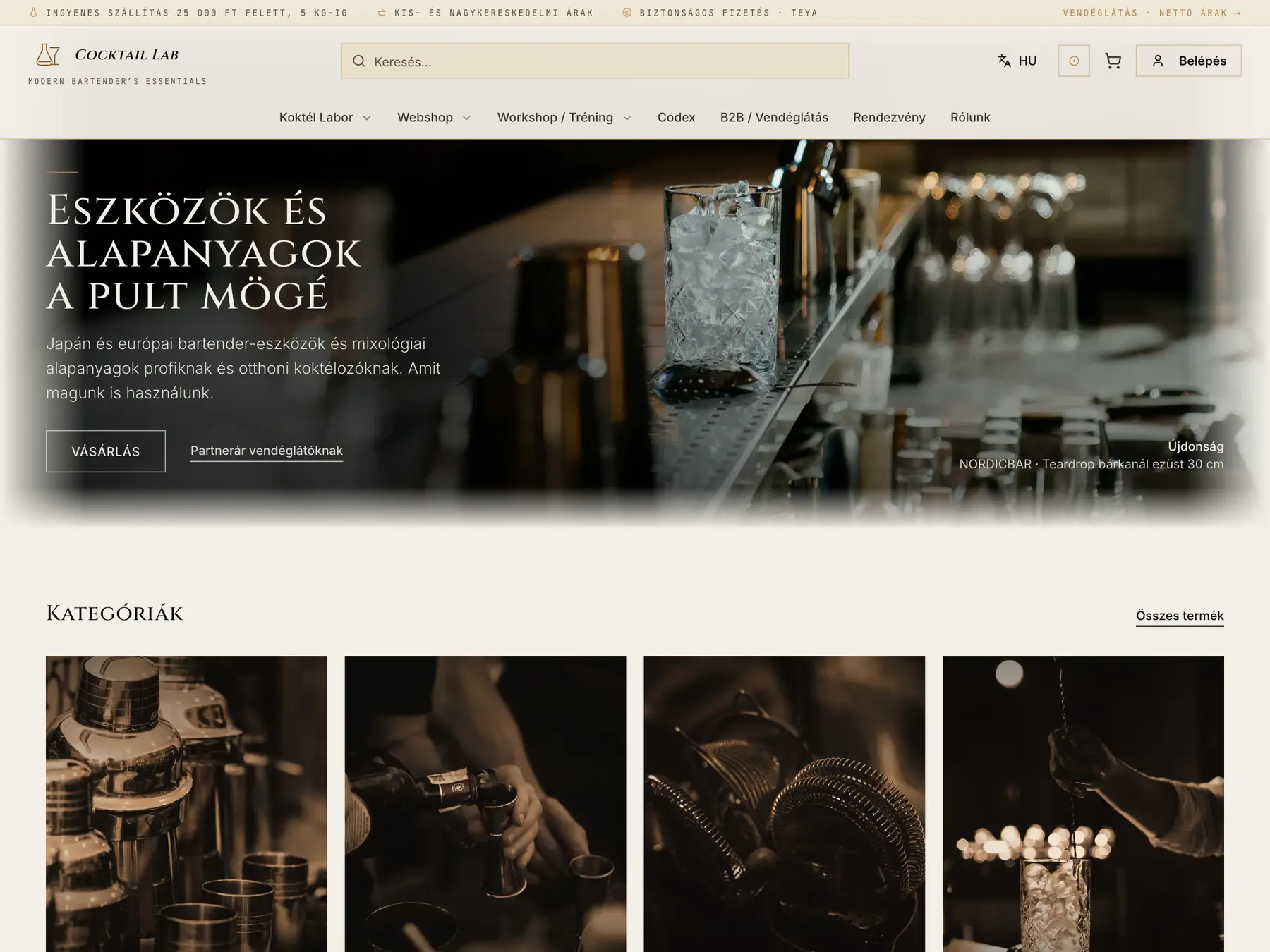Click the Kategóriák heading
The width and height of the screenshot is (1270, 952).
pyautogui.click(x=114, y=614)
